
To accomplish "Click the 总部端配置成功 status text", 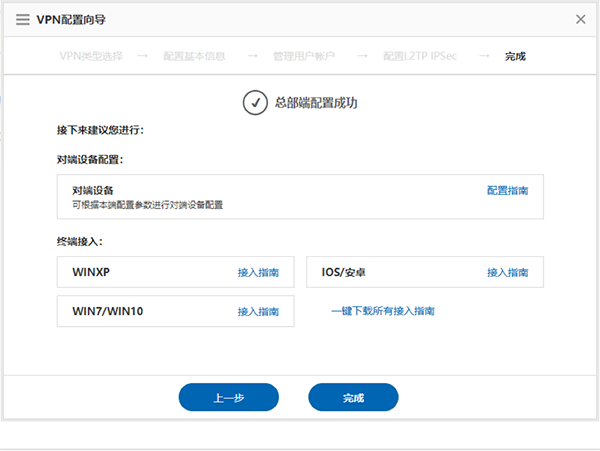I will (x=315, y=103).
